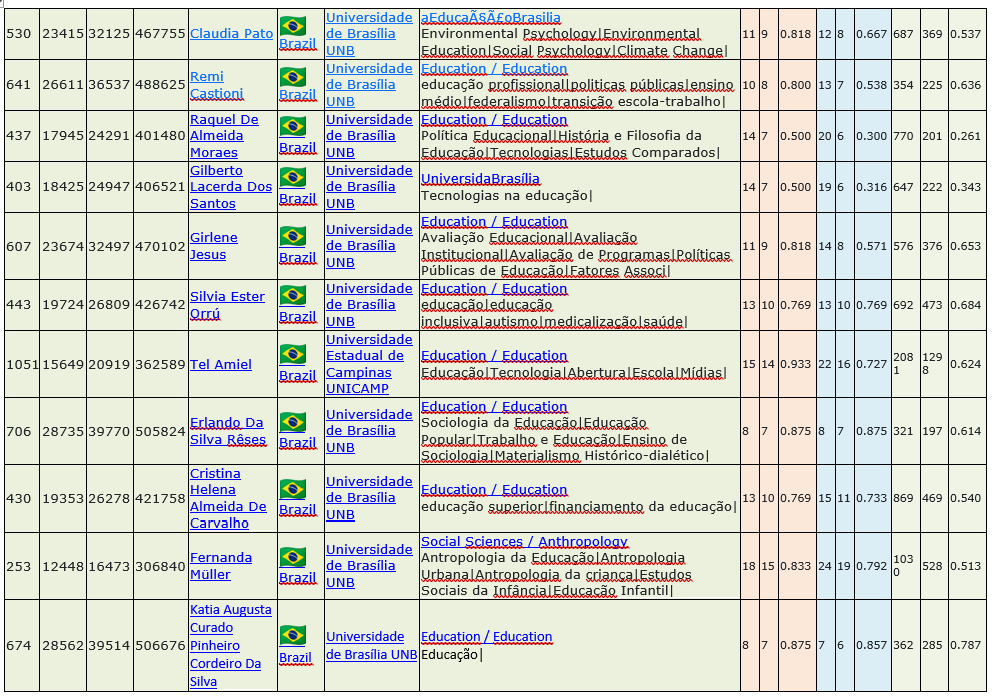This screenshot has width=996, height=700.
Task: Click the Brazil flag in Silvia Ester Orrú's row
Action: pyautogui.click(x=293, y=295)
